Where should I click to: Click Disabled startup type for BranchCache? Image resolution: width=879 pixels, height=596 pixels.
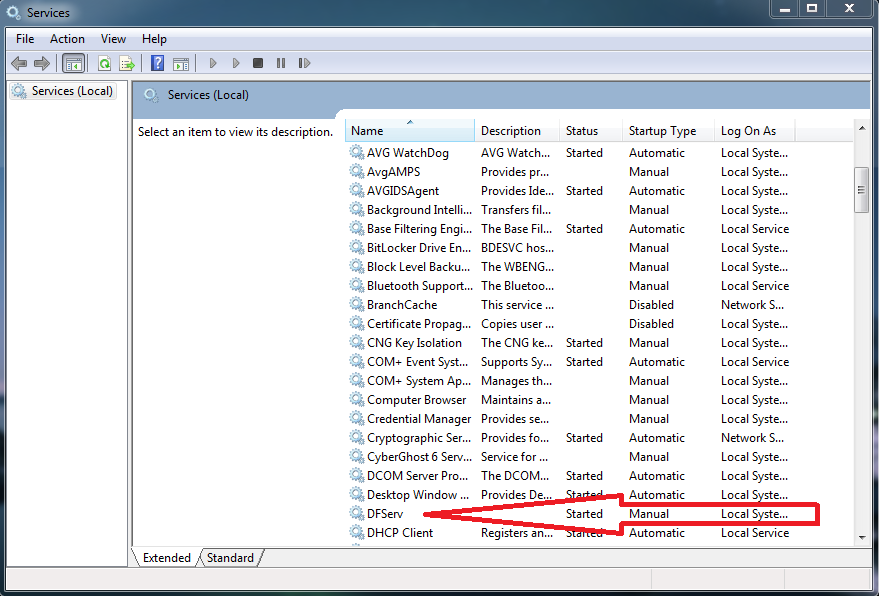[x=651, y=304]
